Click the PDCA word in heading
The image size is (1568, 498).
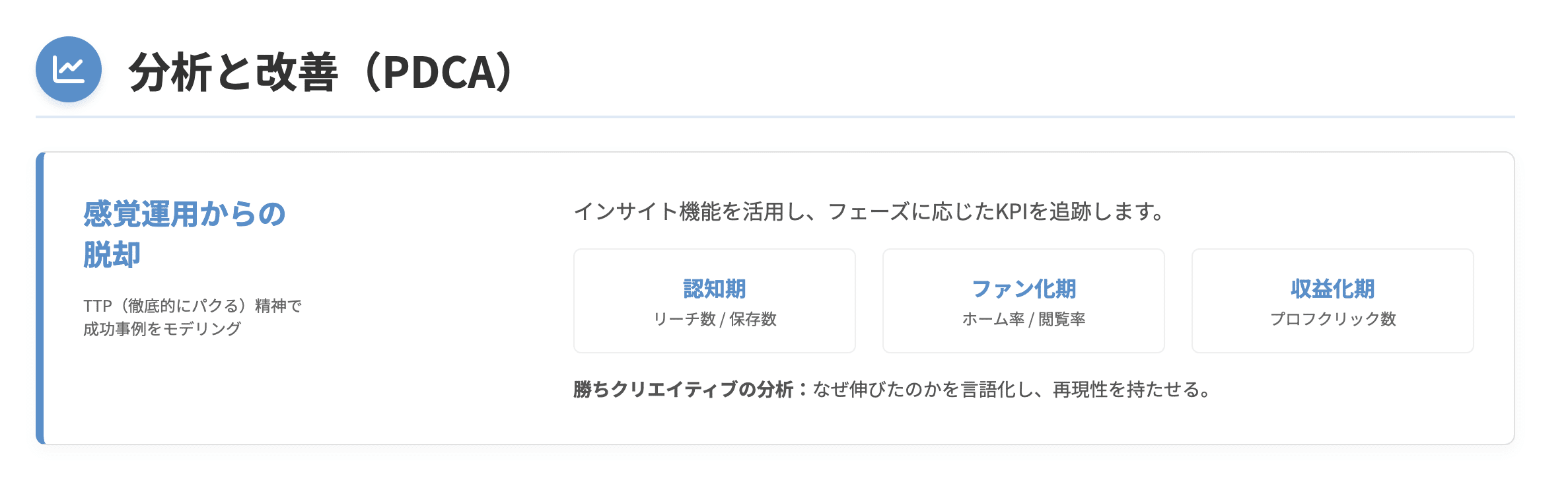[x=439, y=71]
